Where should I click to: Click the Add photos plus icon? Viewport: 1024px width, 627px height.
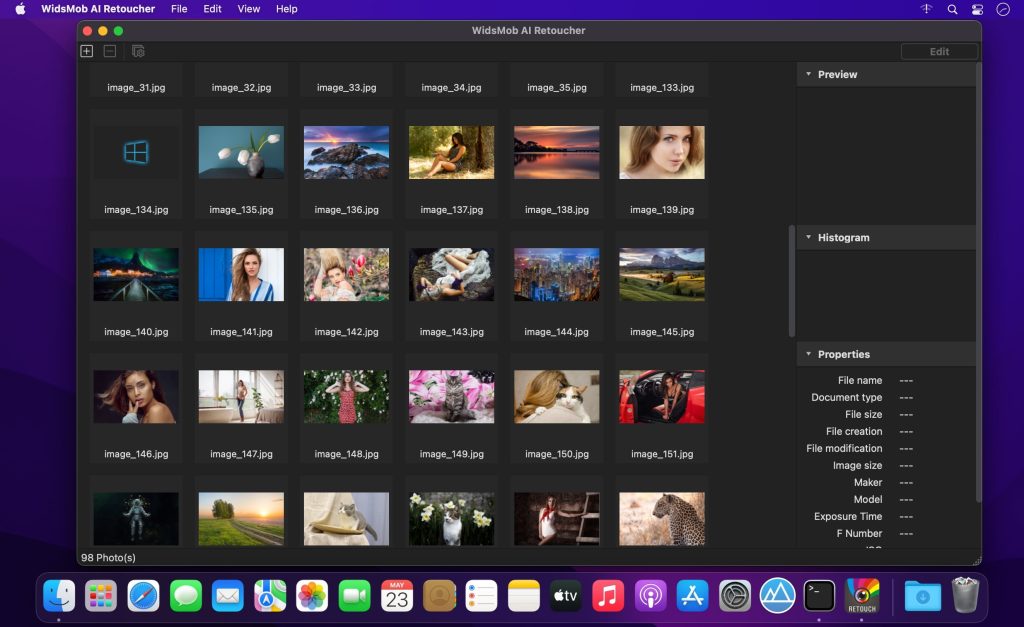pyautogui.click(x=86, y=50)
